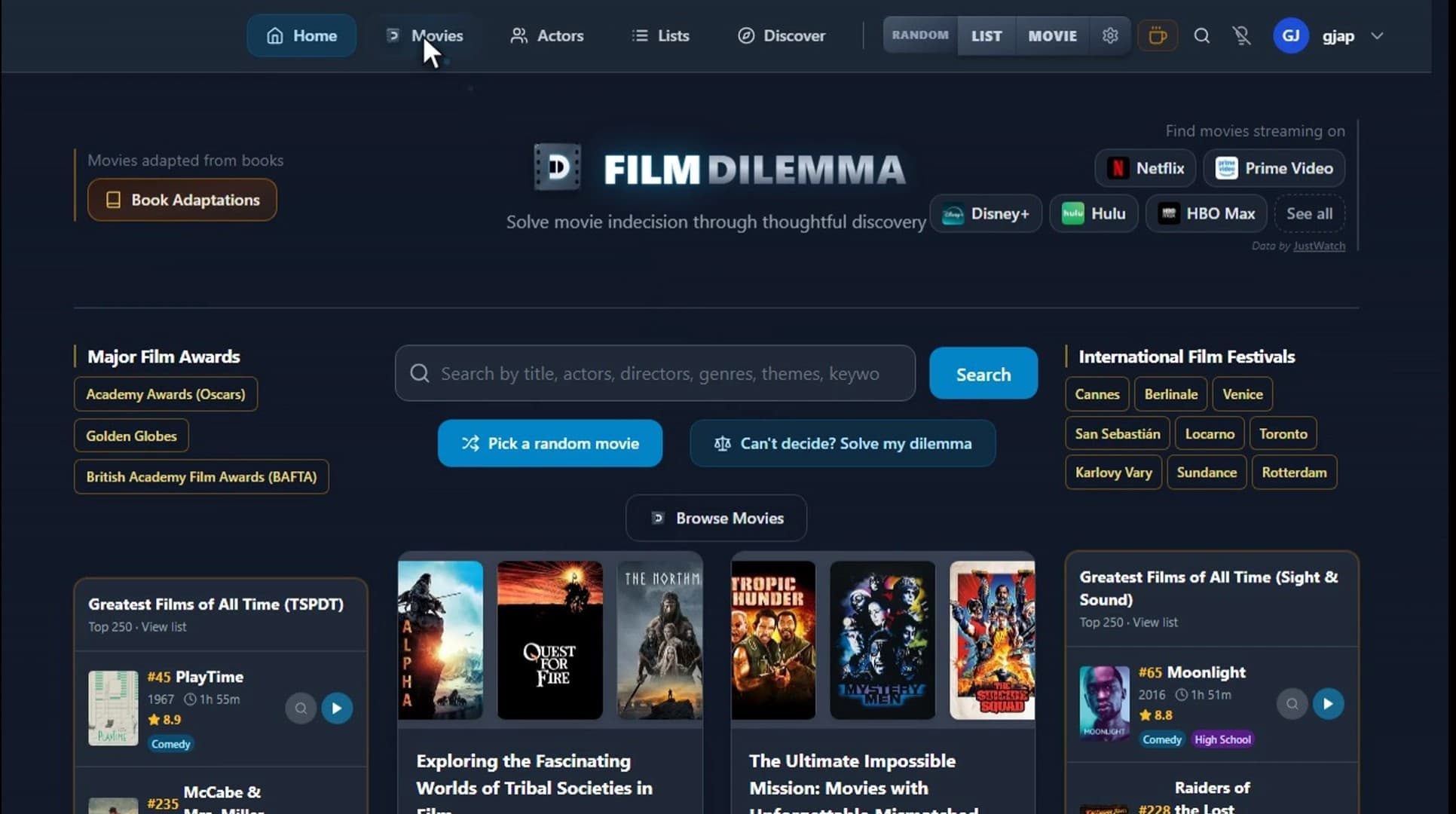The height and width of the screenshot is (814, 1456).
Task: Open the Lists nav tab
Action: [x=661, y=35]
